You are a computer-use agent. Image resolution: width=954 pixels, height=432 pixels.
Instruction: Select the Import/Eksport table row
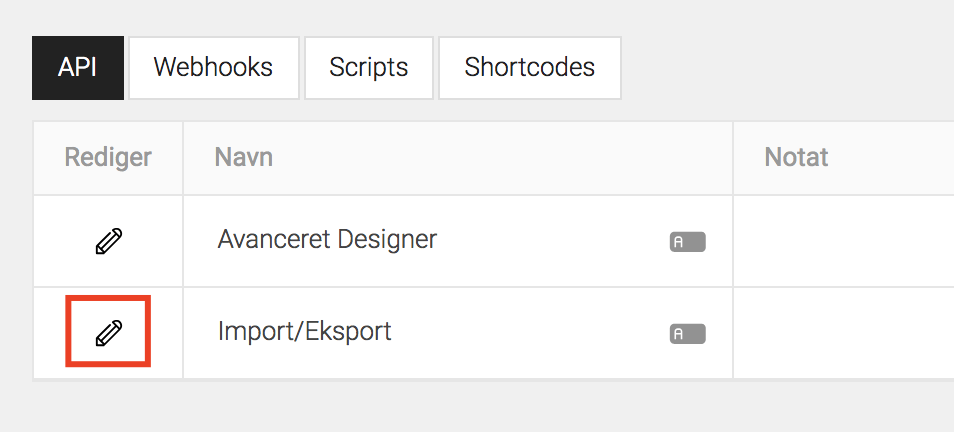click(x=493, y=333)
